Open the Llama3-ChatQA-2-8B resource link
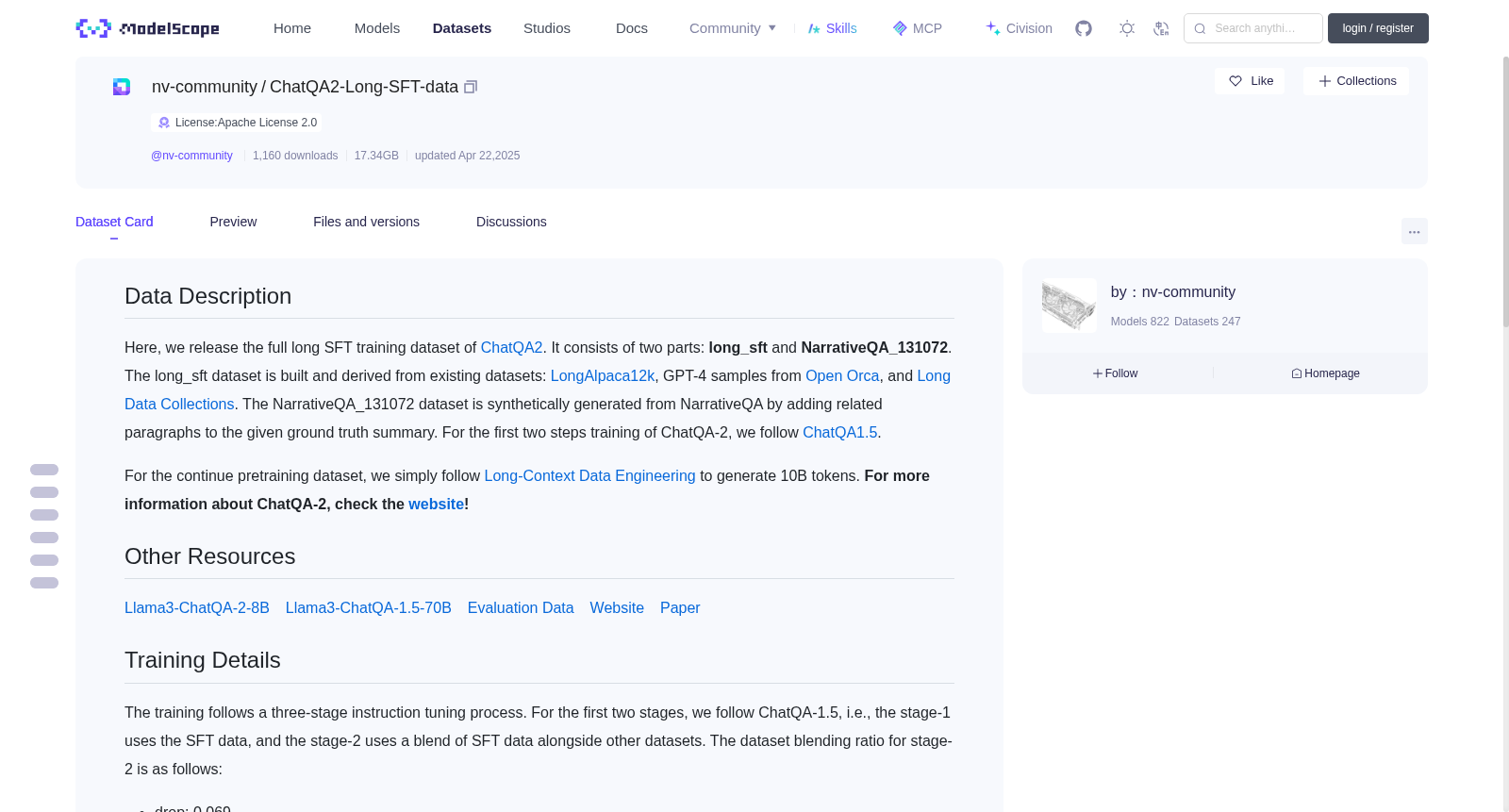The image size is (1509, 812). (x=197, y=608)
